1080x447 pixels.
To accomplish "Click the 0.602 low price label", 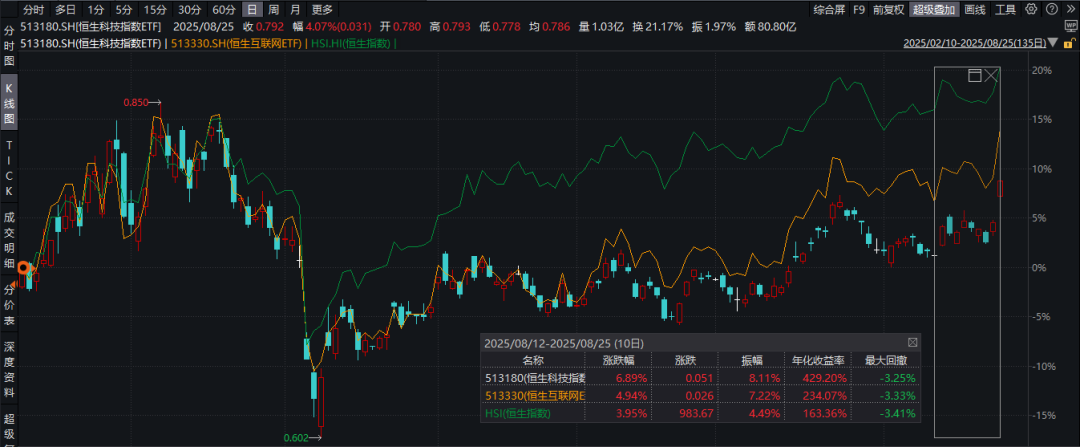I will tap(295, 437).
